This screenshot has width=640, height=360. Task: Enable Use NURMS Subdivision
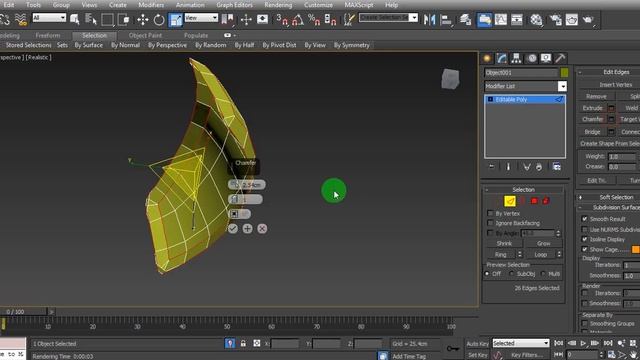(584, 229)
